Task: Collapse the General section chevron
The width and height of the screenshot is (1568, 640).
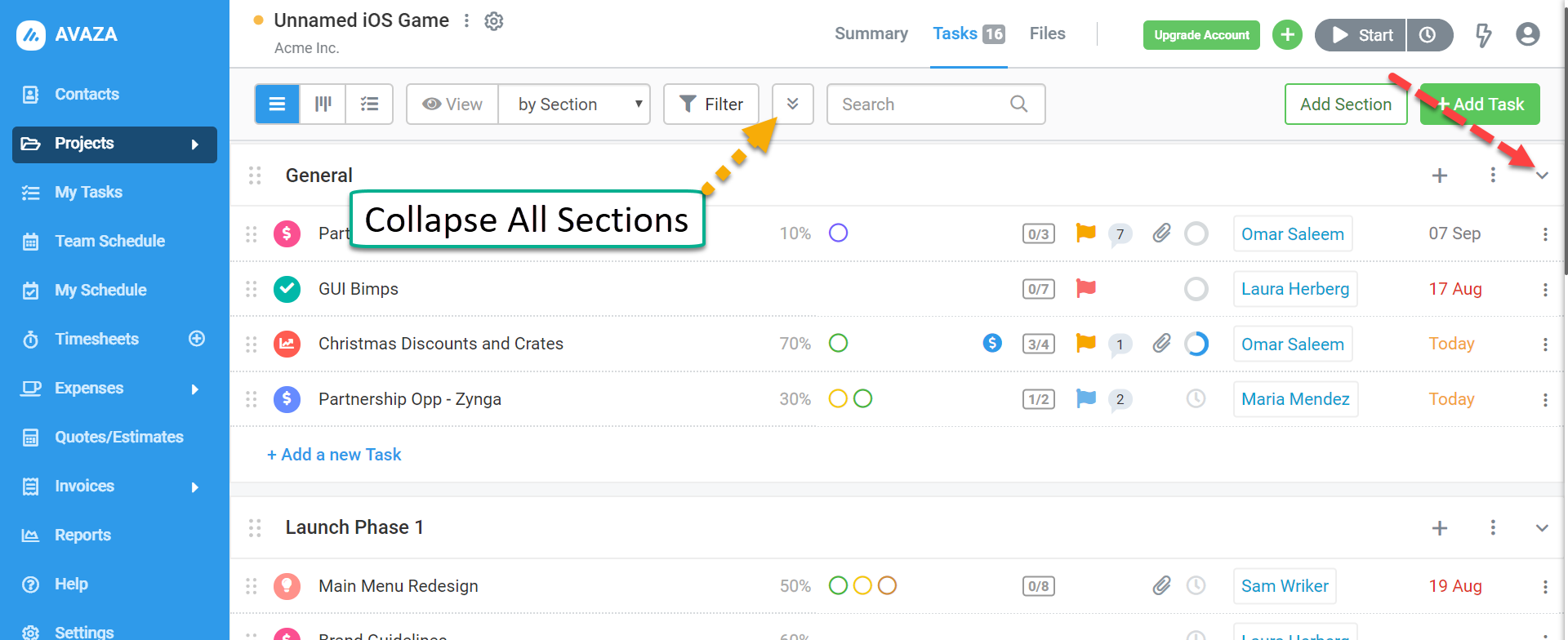Action: click(x=1542, y=176)
